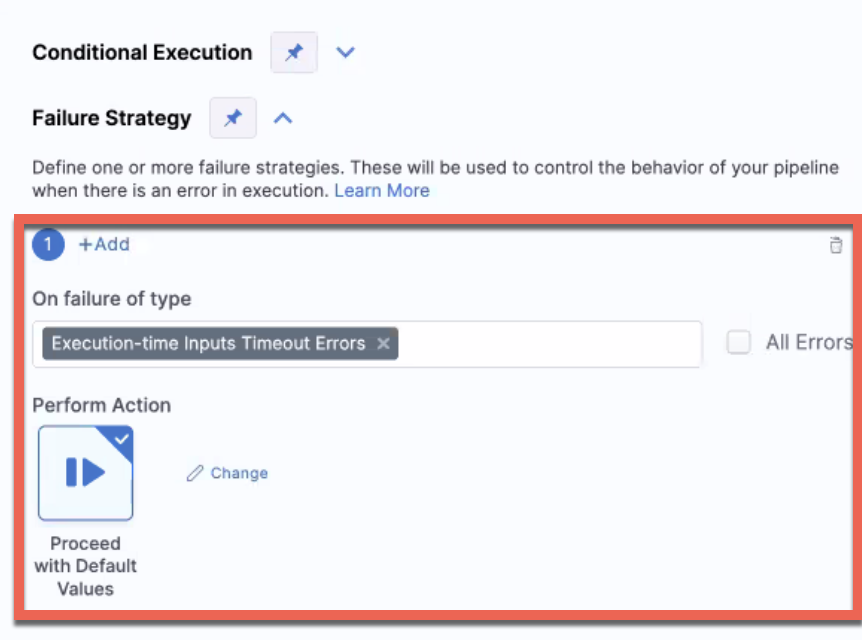Click the Change action link text

click(239, 473)
